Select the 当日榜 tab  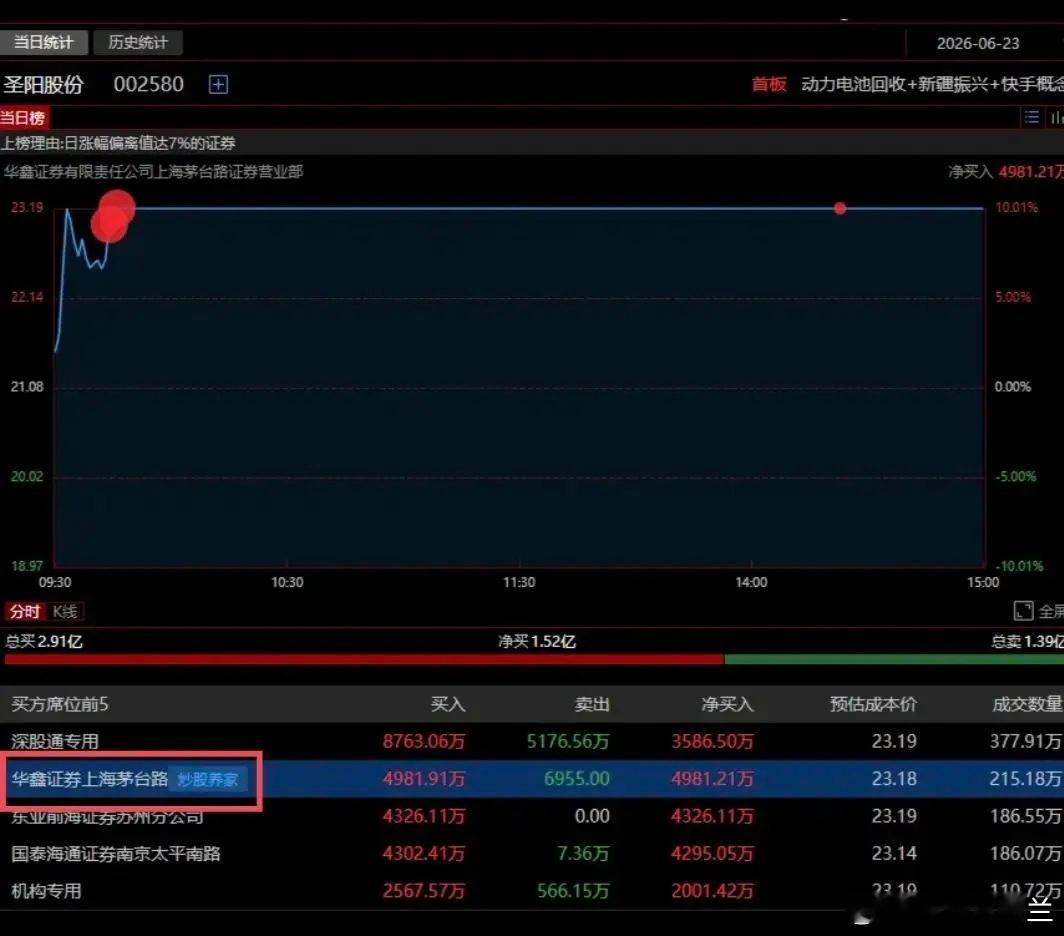(x=24, y=118)
